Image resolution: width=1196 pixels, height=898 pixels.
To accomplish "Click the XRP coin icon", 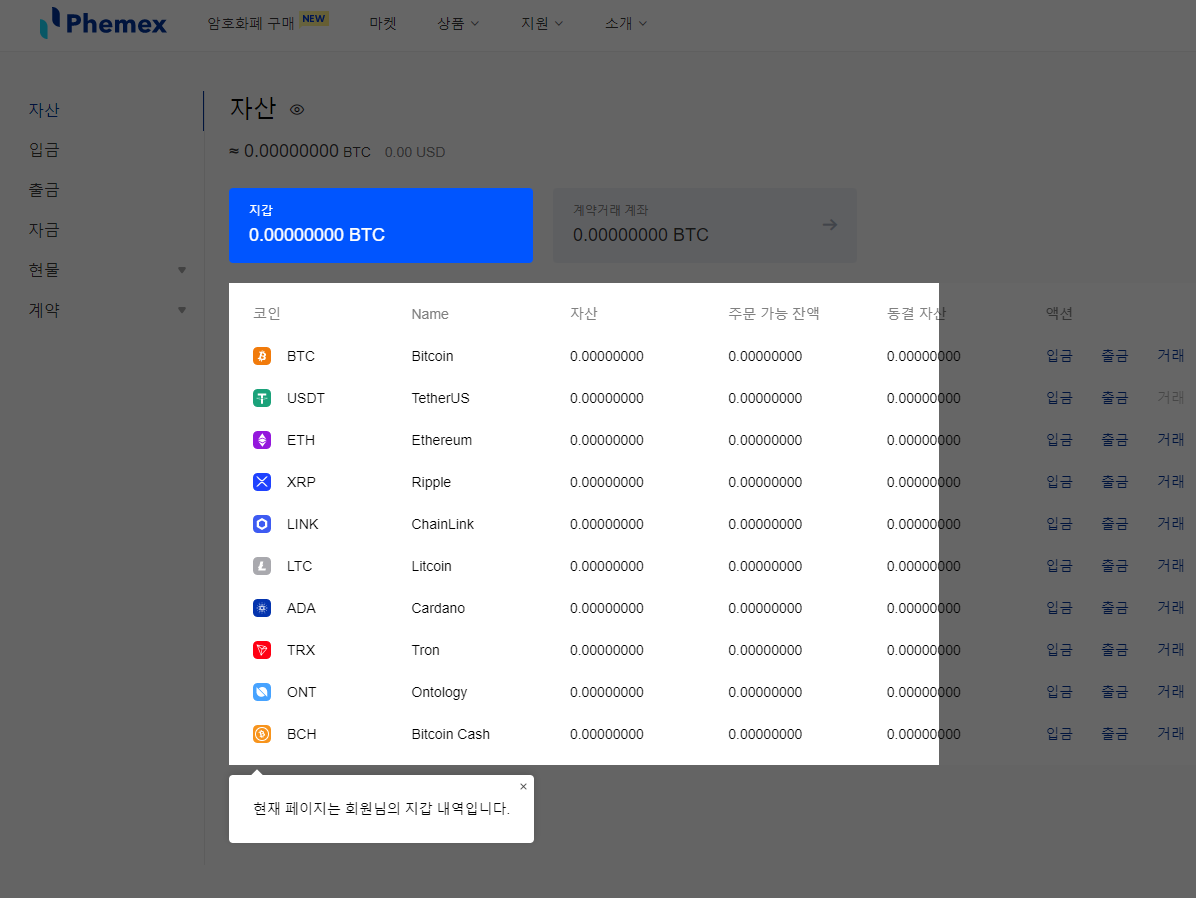I will (262, 482).
